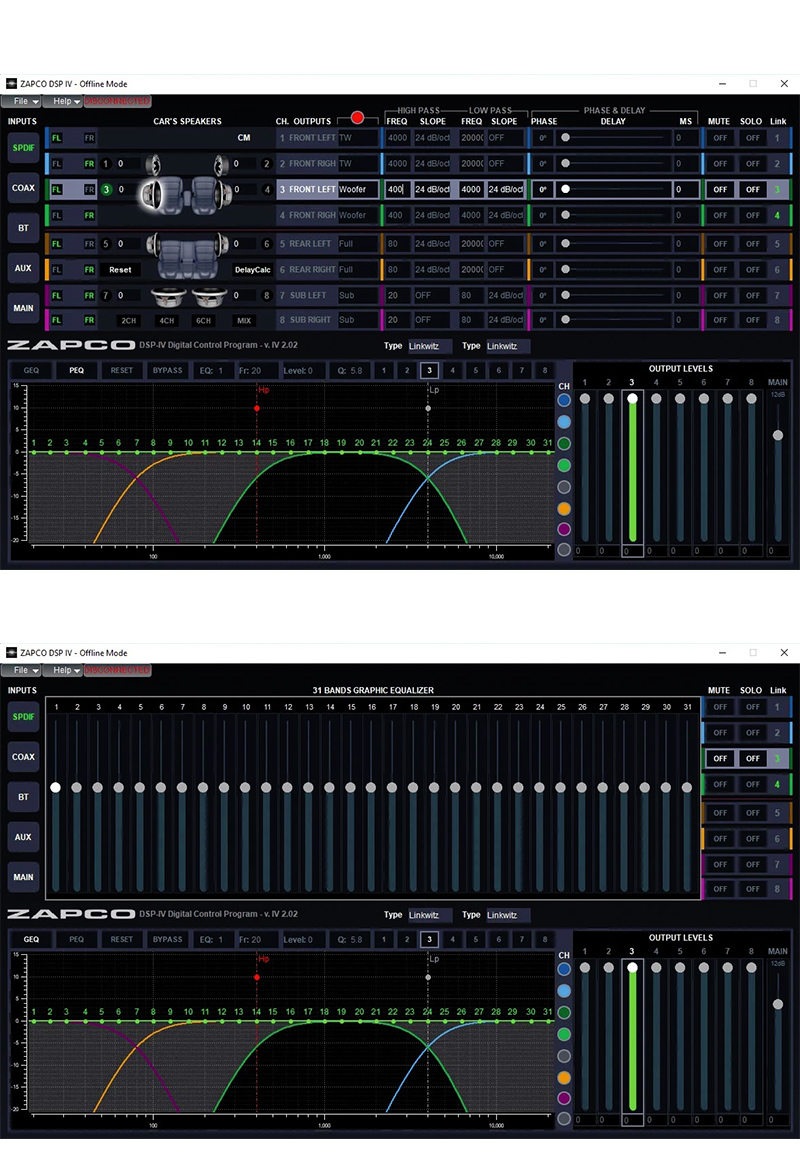The width and height of the screenshot is (800, 1155).
Task: Open Sub type dropdown for SUB LEFT channel
Action: tap(357, 295)
